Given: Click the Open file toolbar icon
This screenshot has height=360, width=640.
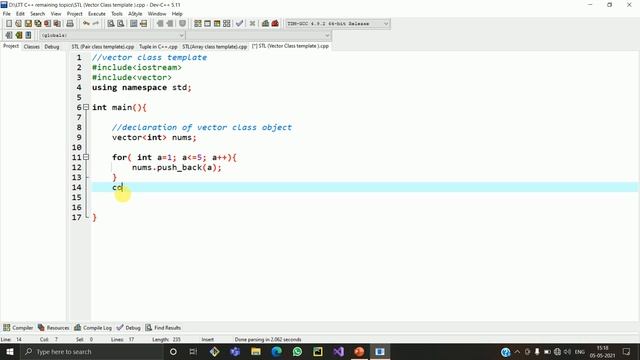Looking at the screenshot, I should coord(18,24).
